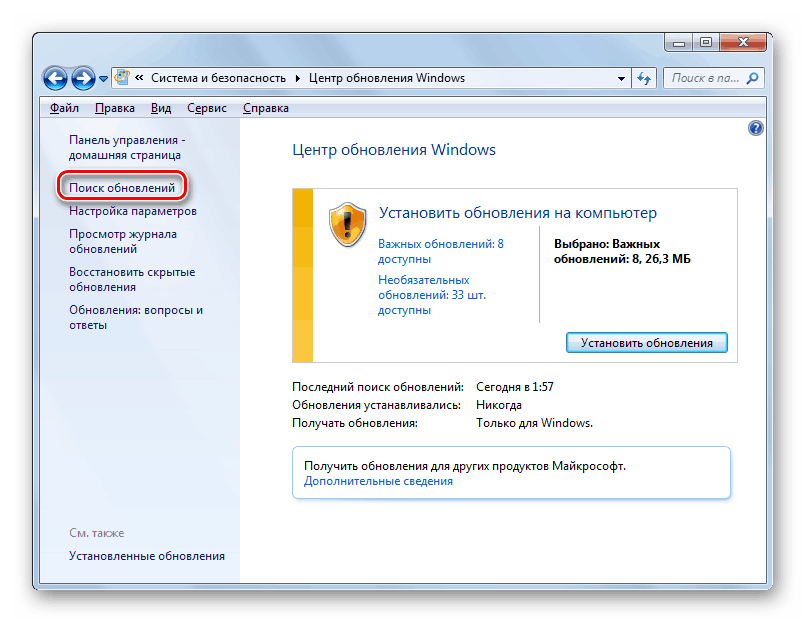The width and height of the screenshot is (806, 623).
Task: Open the Вид menu
Action: 161,108
